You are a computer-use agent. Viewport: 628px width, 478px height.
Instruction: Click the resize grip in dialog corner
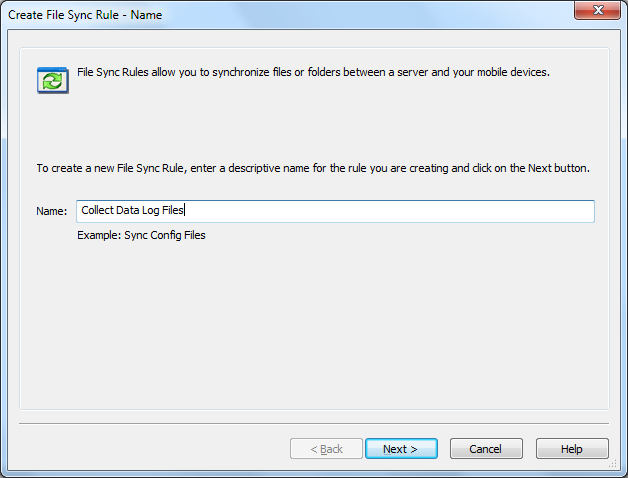pyautogui.click(x=612, y=464)
